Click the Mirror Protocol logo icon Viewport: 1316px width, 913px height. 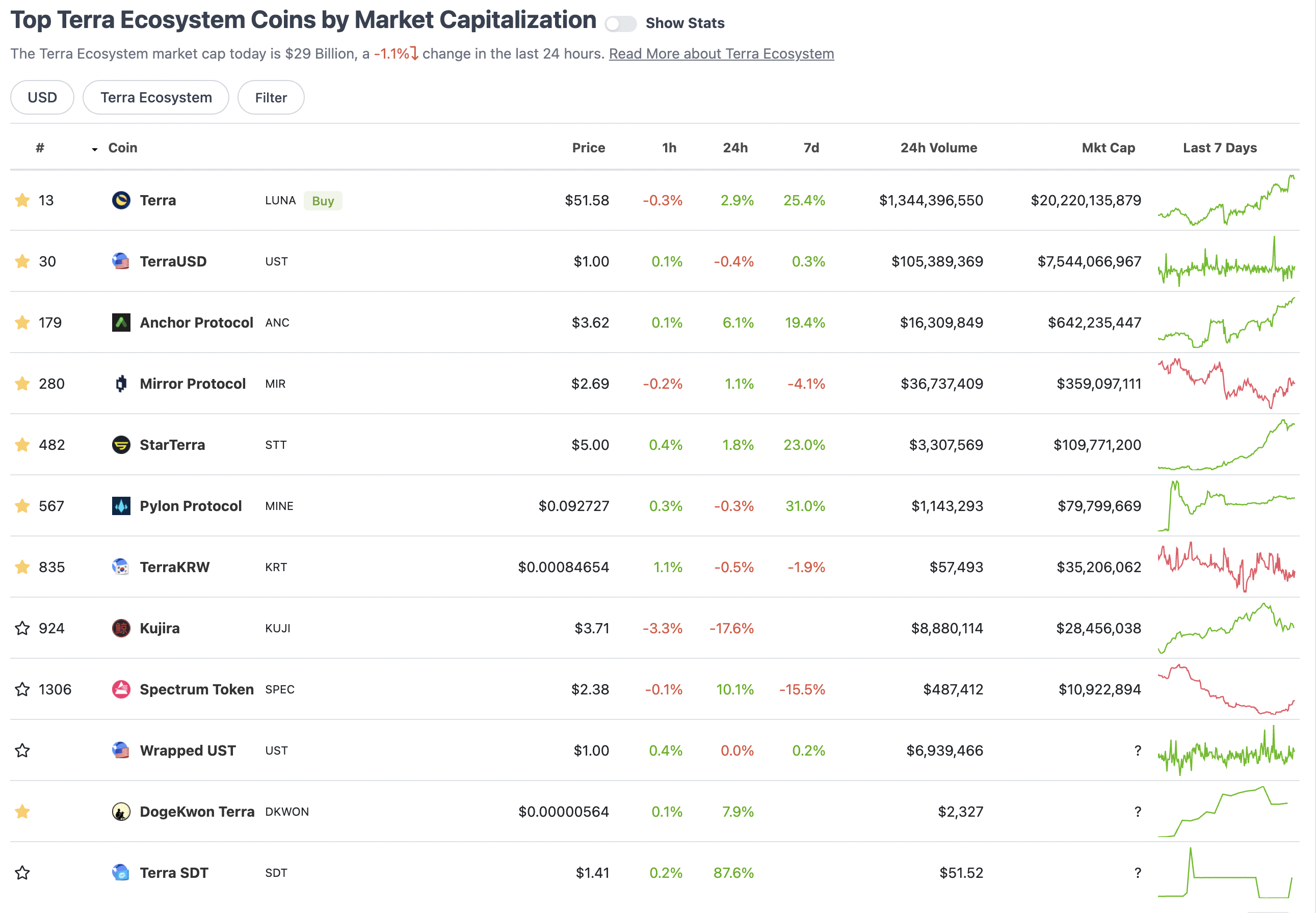click(x=121, y=384)
